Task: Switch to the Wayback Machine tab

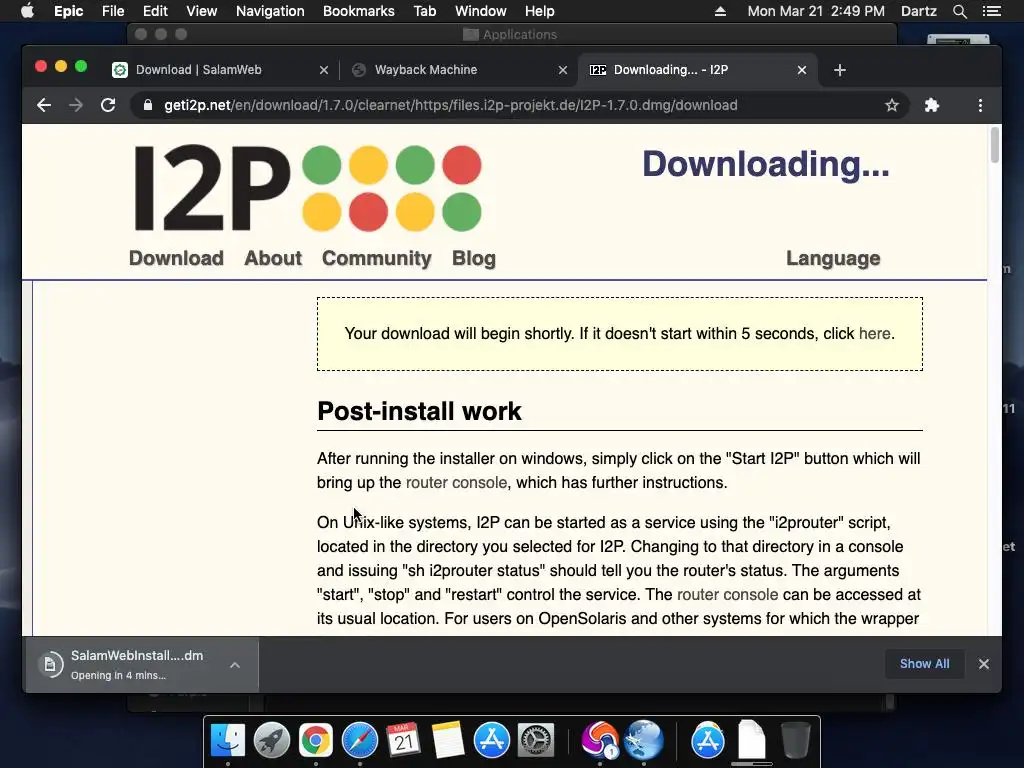Action: tap(457, 70)
